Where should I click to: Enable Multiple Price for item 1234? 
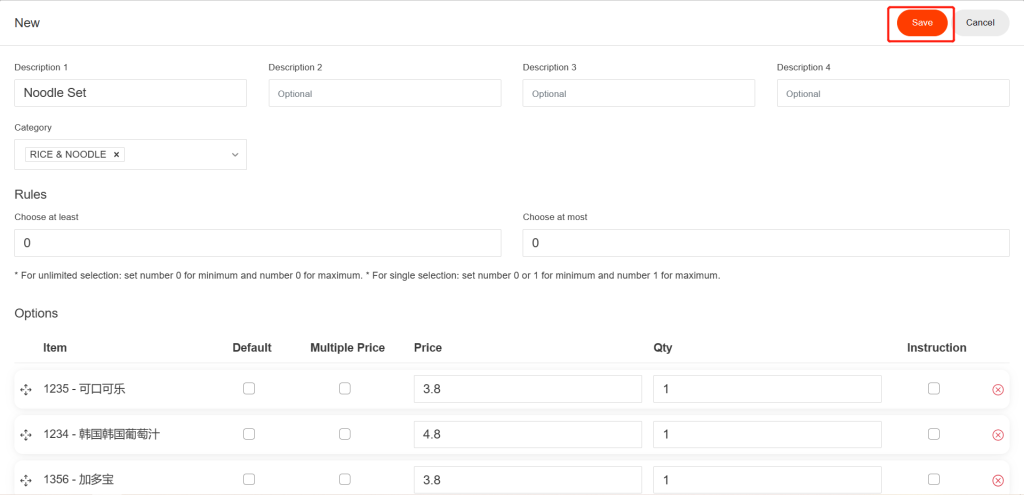(x=345, y=434)
